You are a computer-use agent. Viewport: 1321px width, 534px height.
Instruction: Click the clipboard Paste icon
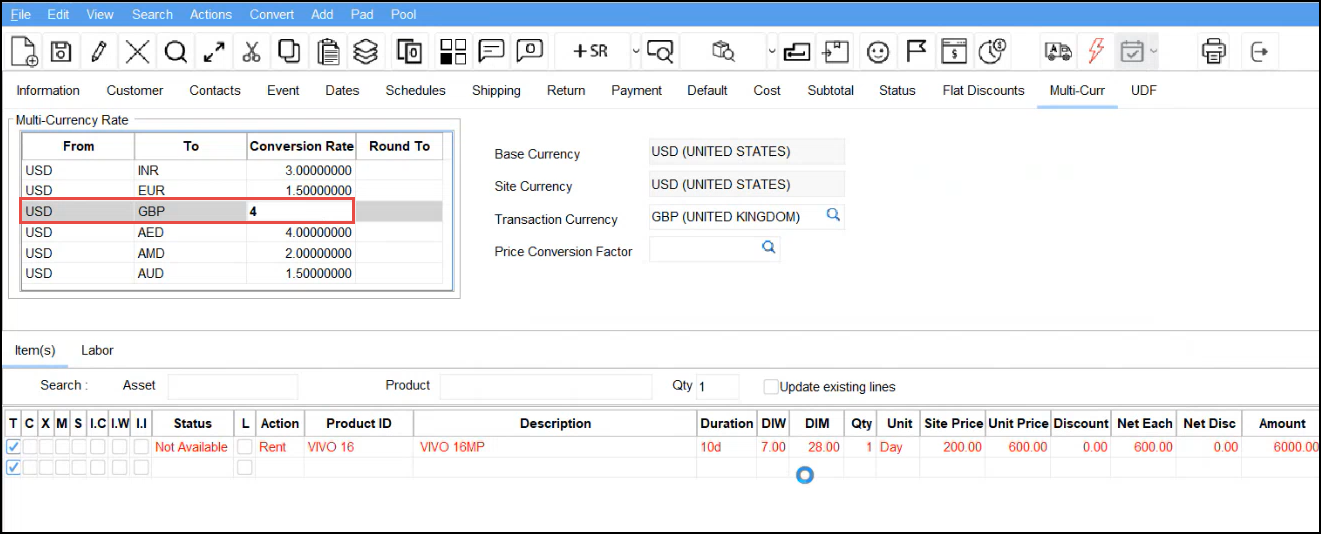click(x=326, y=51)
